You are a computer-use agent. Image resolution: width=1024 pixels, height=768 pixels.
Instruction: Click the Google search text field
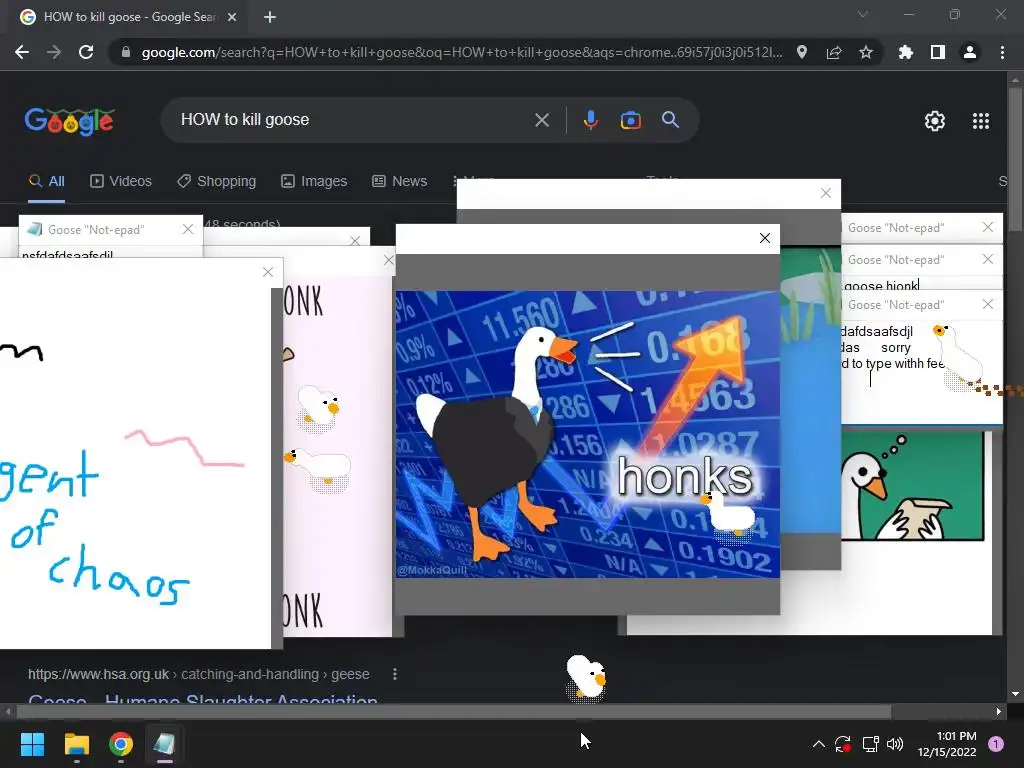(x=353, y=120)
